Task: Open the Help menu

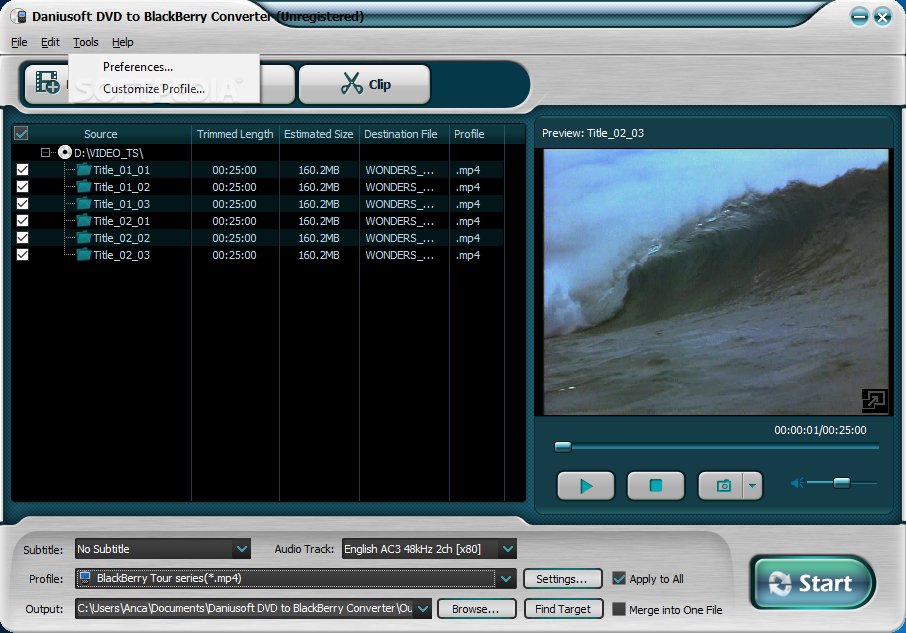Action: click(x=122, y=42)
